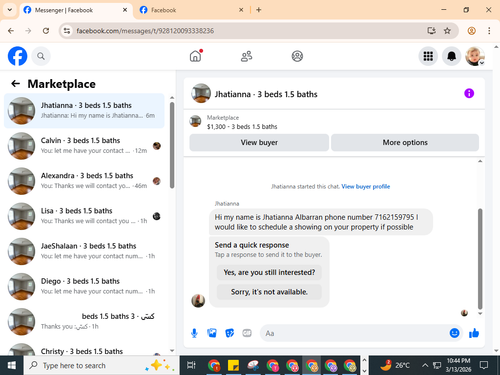Screen dimensions: 500x375
Task: Click the Facebook logo
Action: point(17,56)
